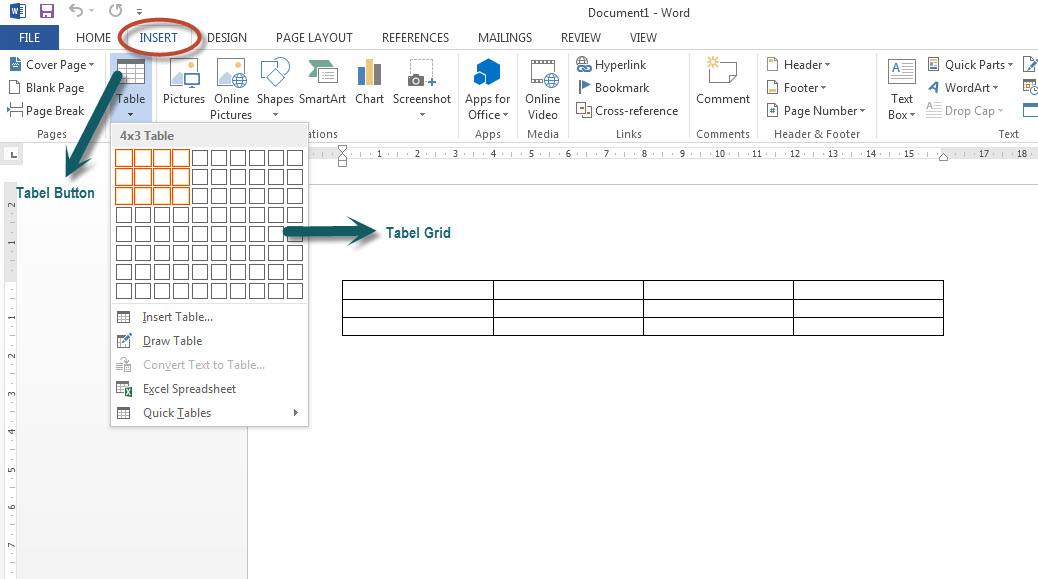Add a Comment
The height and width of the screenshot is (579, 1038).
coord(722,74)
